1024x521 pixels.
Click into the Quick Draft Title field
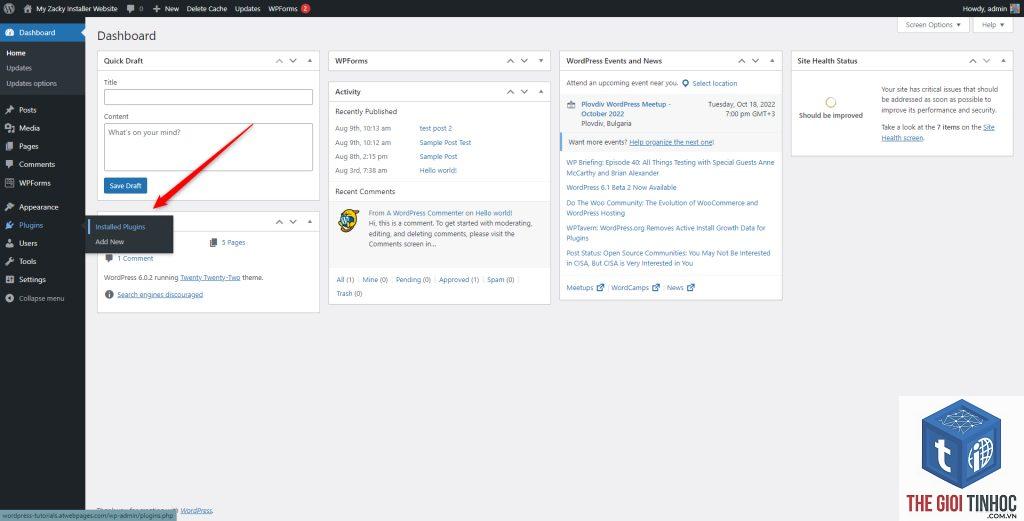tap(208, 97)
